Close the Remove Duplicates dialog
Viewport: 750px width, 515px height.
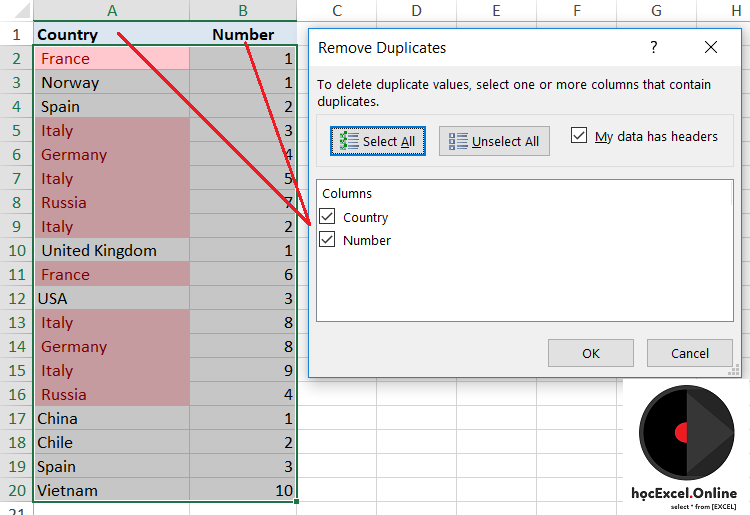pyautogui.click(x=711, y=47)
